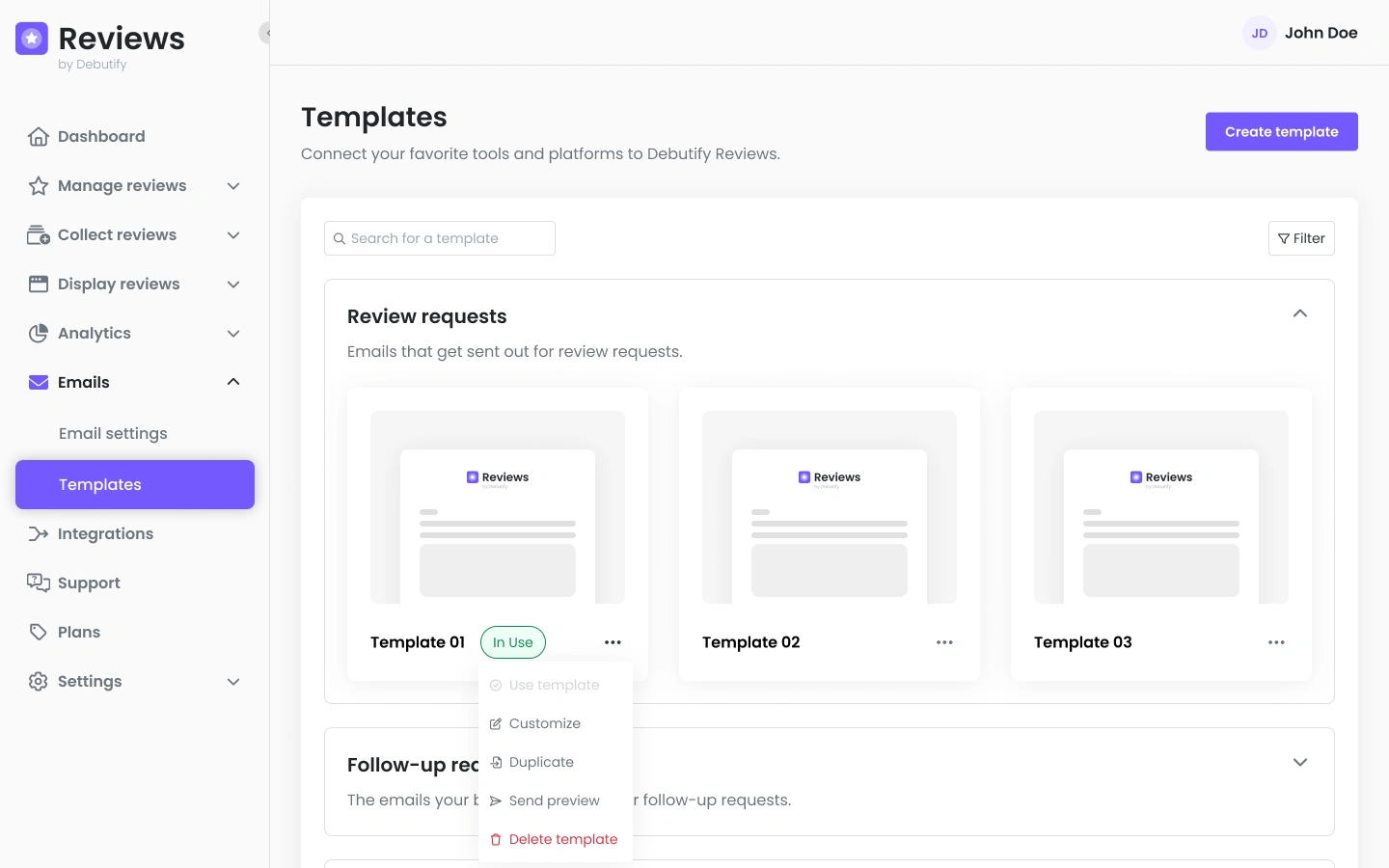The height and width of the screenshot is (868, 1389).
Task: Collapse the Review requests section
Action: coord(1300,313)
